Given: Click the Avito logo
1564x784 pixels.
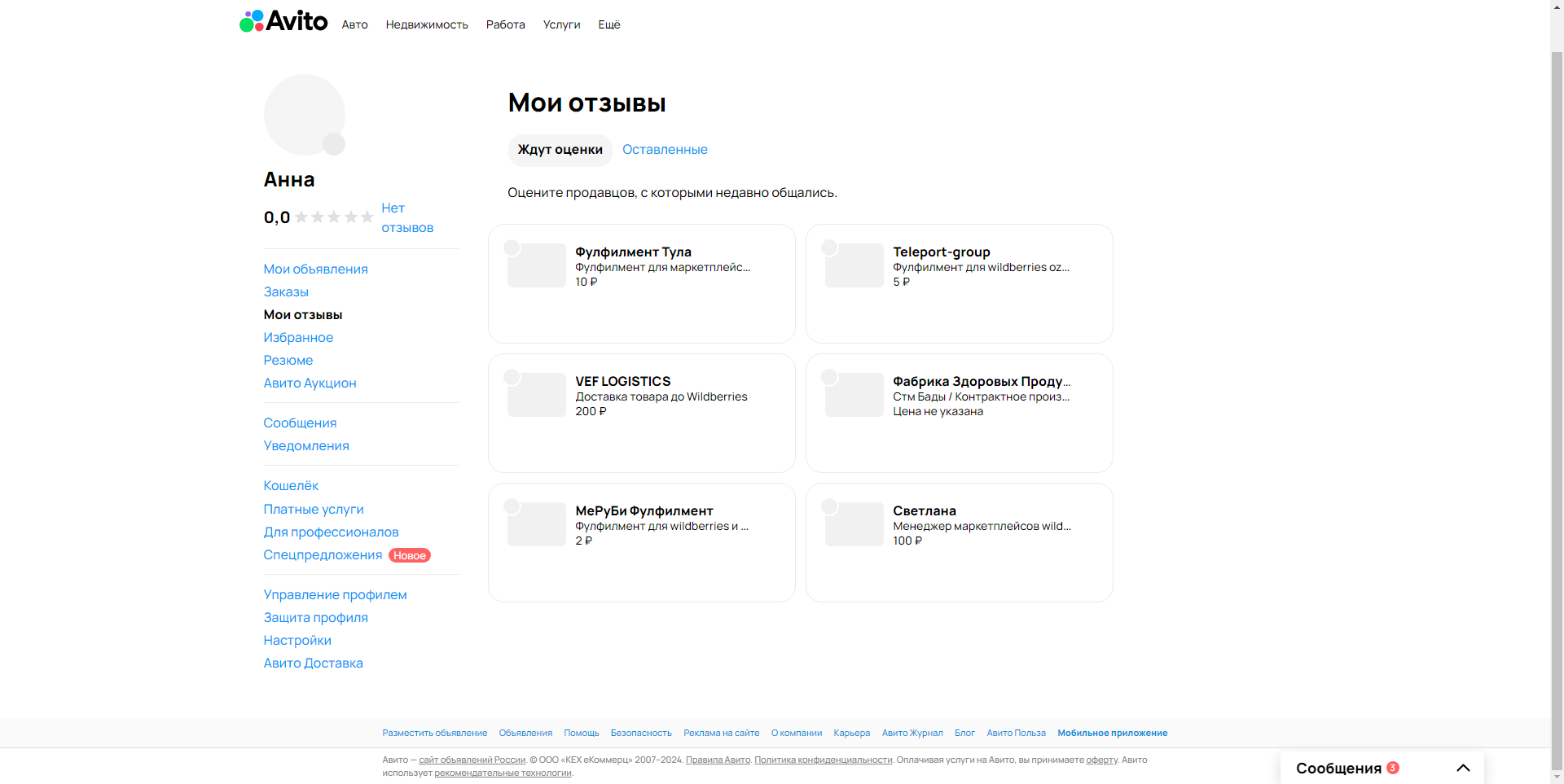Looking at the screenshot, I should (283, 21).
